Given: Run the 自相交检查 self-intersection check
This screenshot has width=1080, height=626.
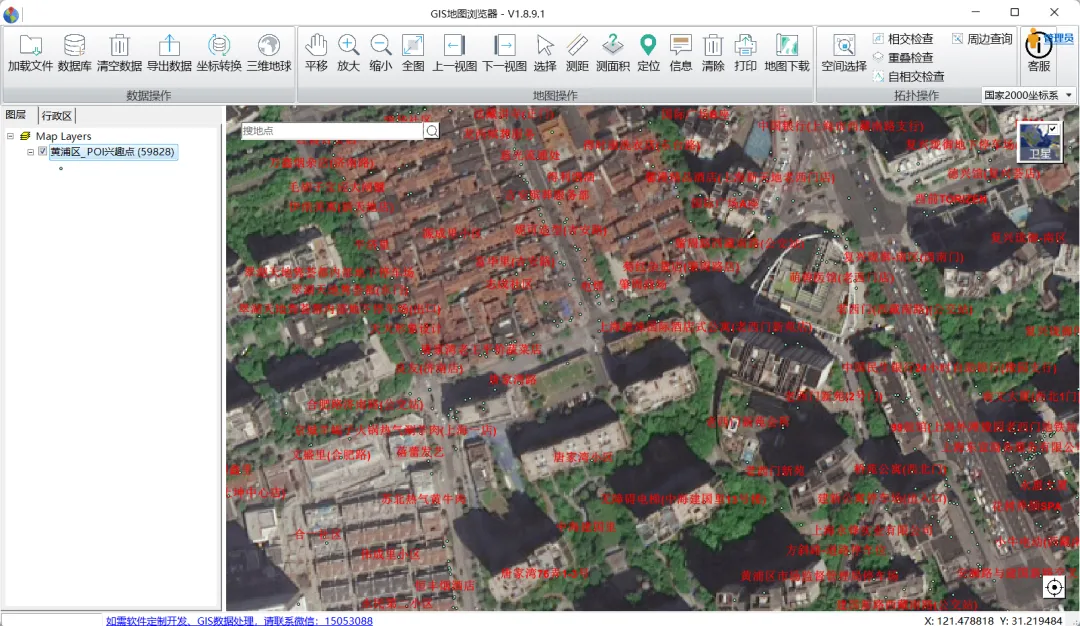Looking at the screenshot, I should pyautogui.click(x=908, y=76).
